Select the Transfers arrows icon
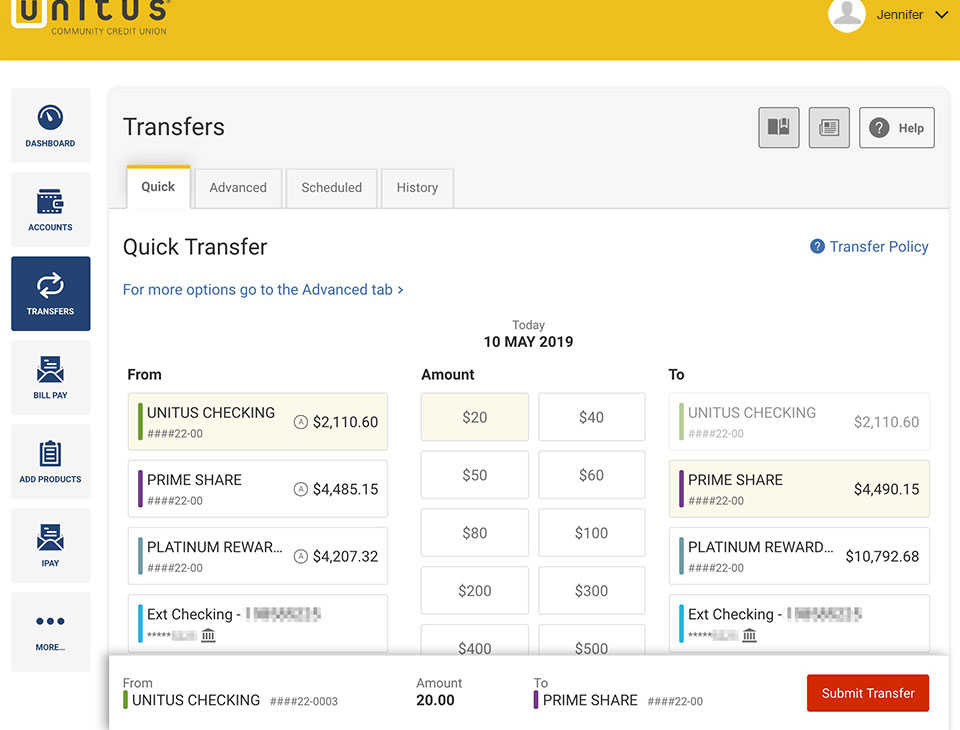The width and height of the screenshot is (960, 730). coord(50,285)
